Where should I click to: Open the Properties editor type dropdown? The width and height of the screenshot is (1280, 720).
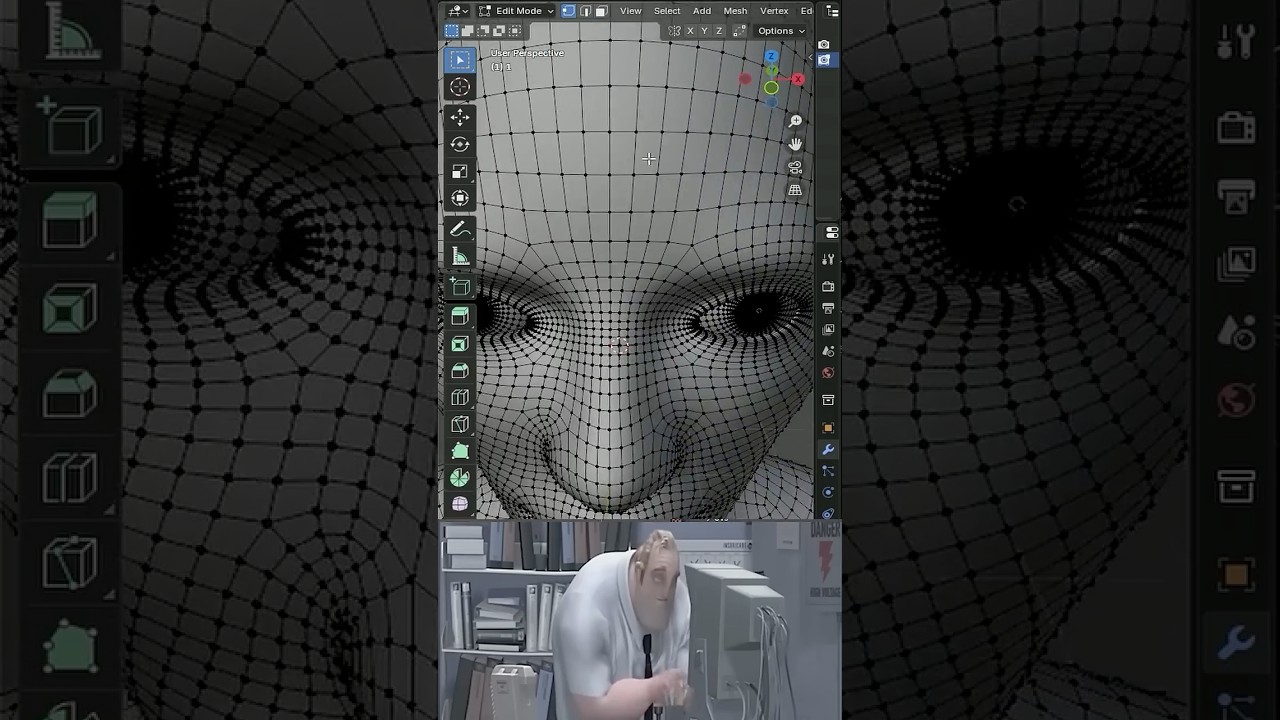tap(832, 232)
